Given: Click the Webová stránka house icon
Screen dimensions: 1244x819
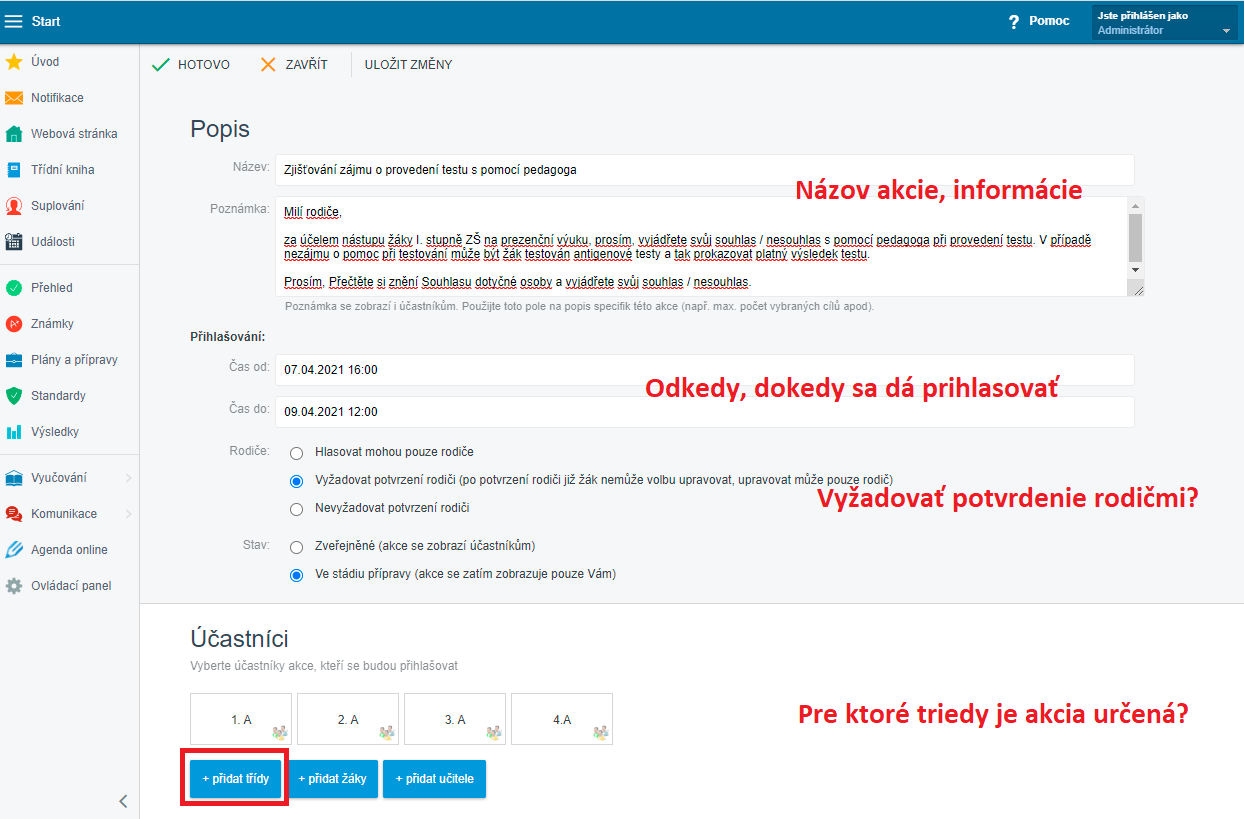Looking at the screenshot, I should point(14,134).
